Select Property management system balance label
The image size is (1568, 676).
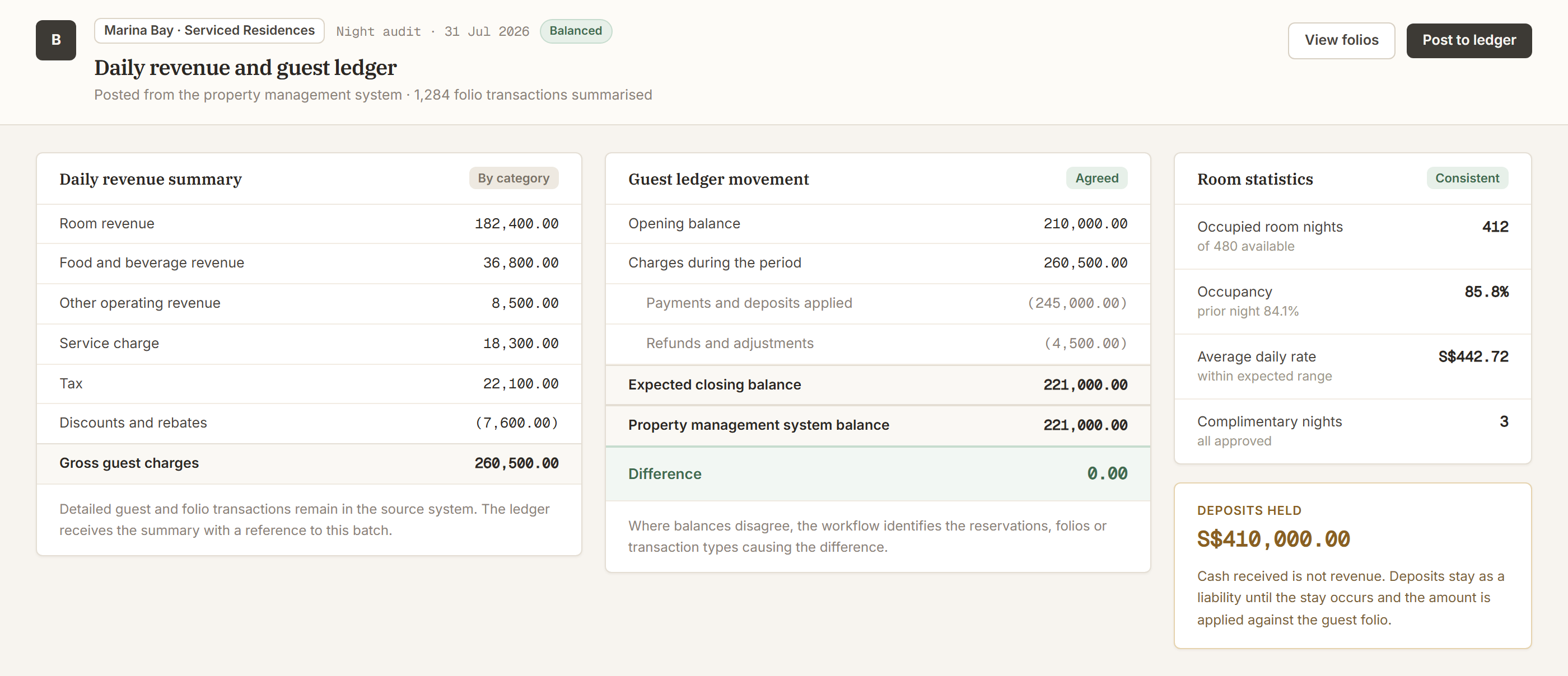coord(758,425)
